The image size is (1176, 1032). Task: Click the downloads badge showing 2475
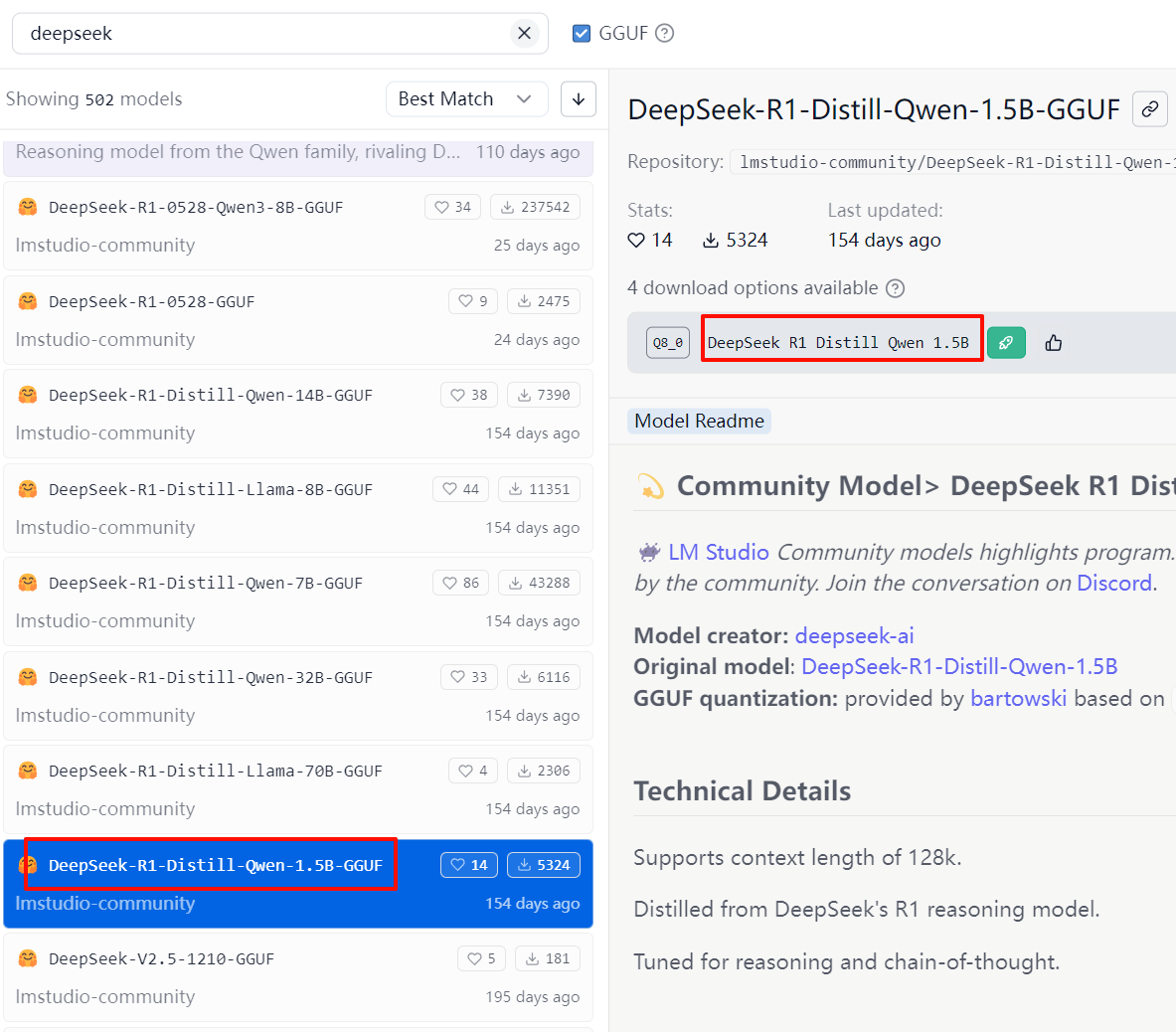[544, 301]
